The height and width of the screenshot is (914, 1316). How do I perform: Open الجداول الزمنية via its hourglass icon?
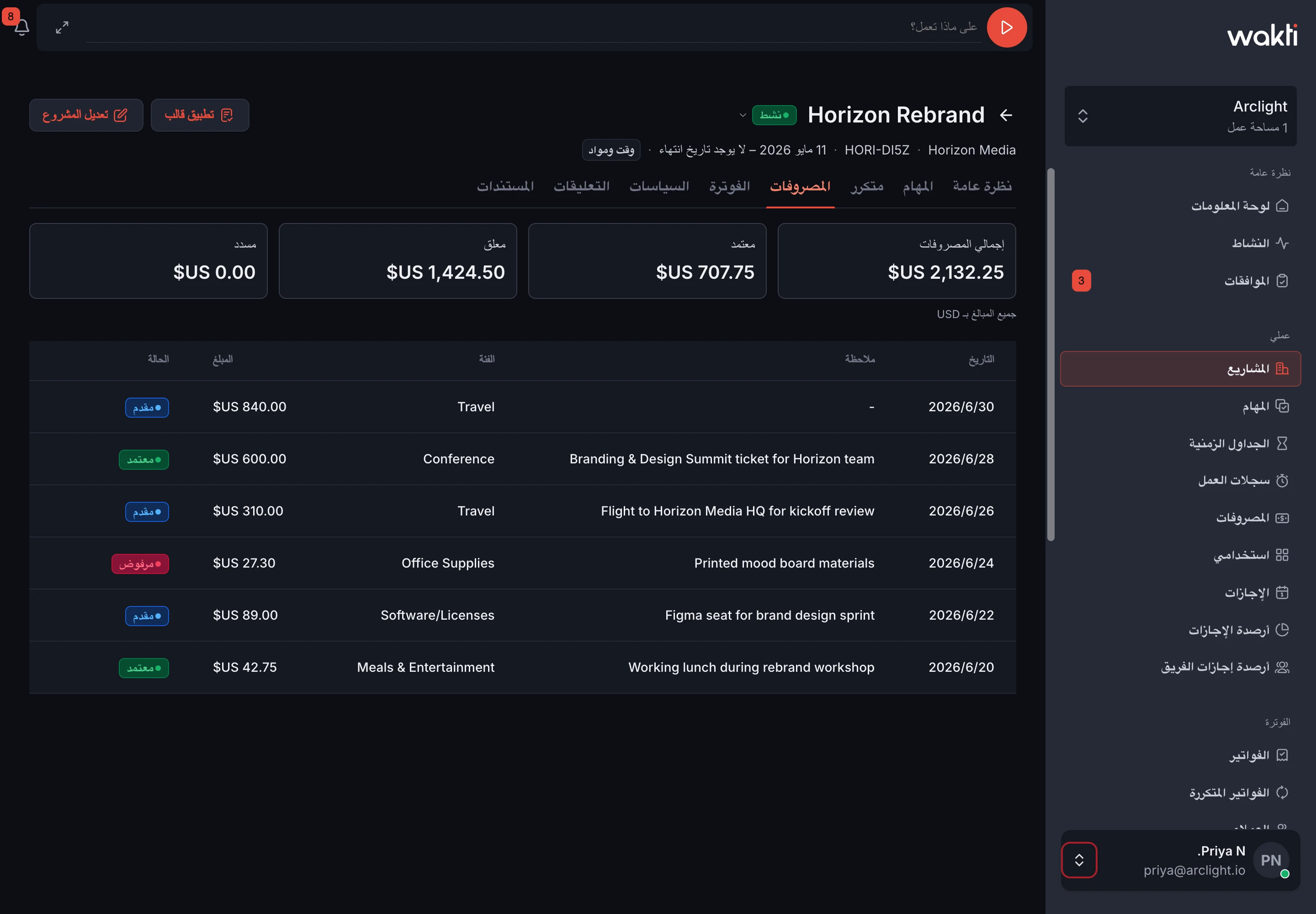[1282, 443]
